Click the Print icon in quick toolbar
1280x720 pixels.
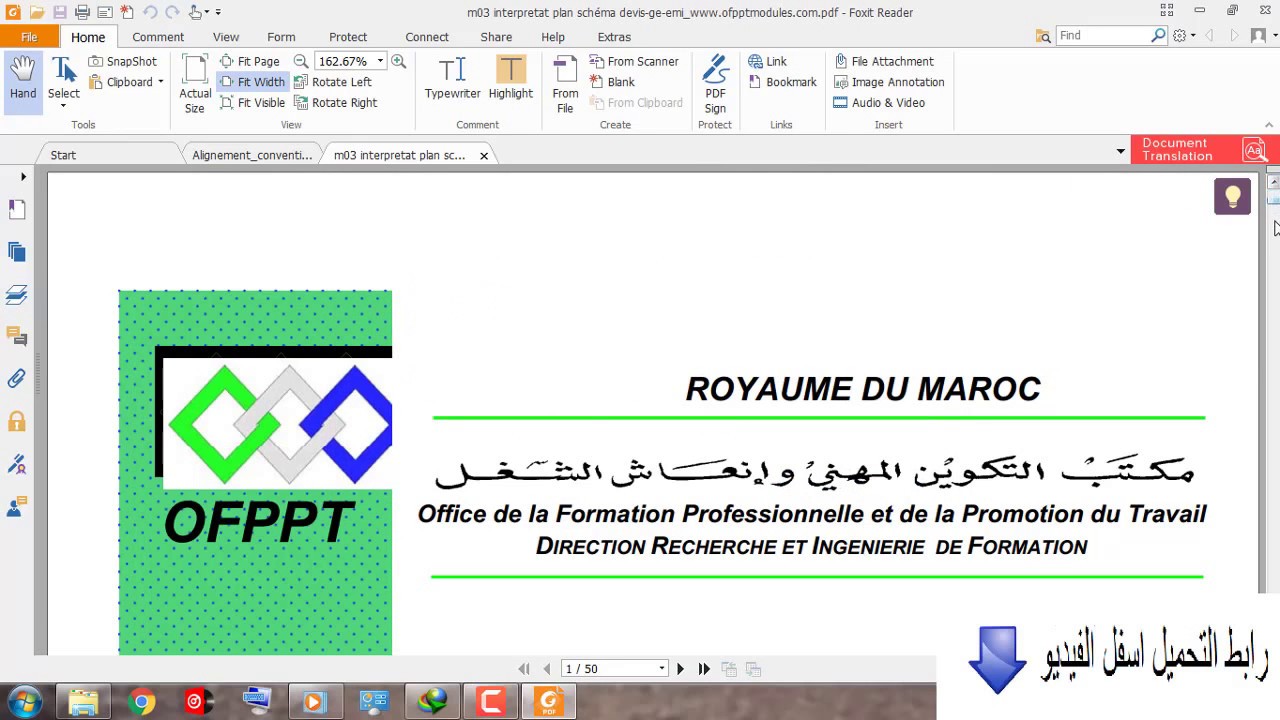pos(82,12)
